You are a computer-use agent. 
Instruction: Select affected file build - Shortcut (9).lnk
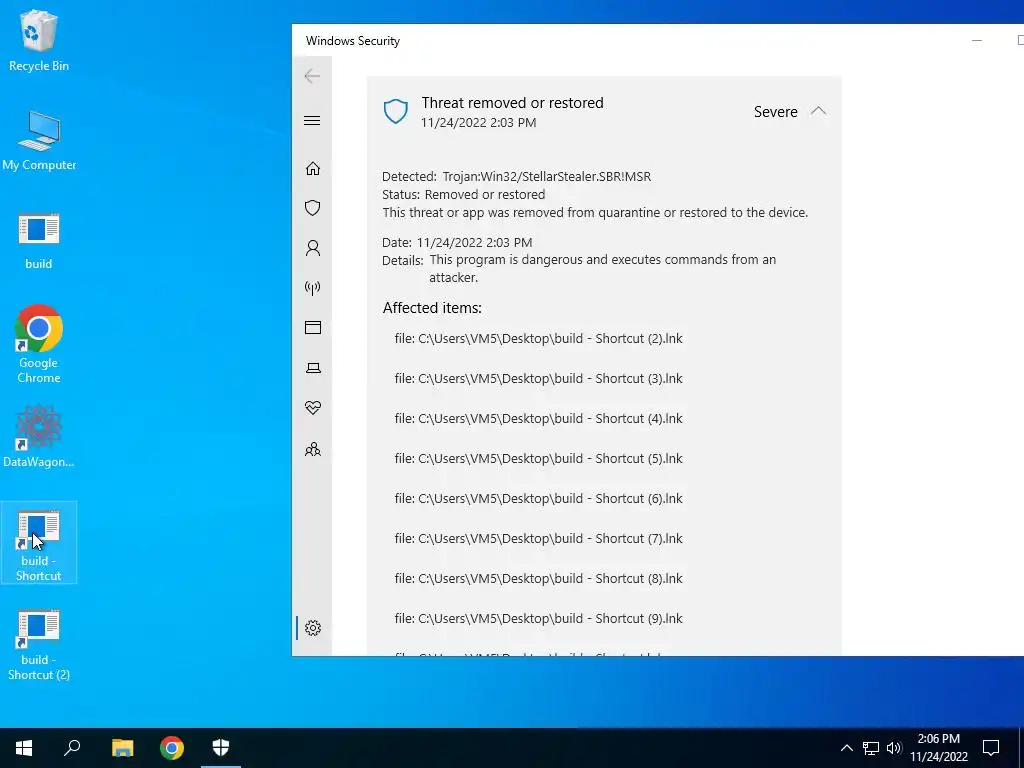pyautogui.click(x=538, y=618)
